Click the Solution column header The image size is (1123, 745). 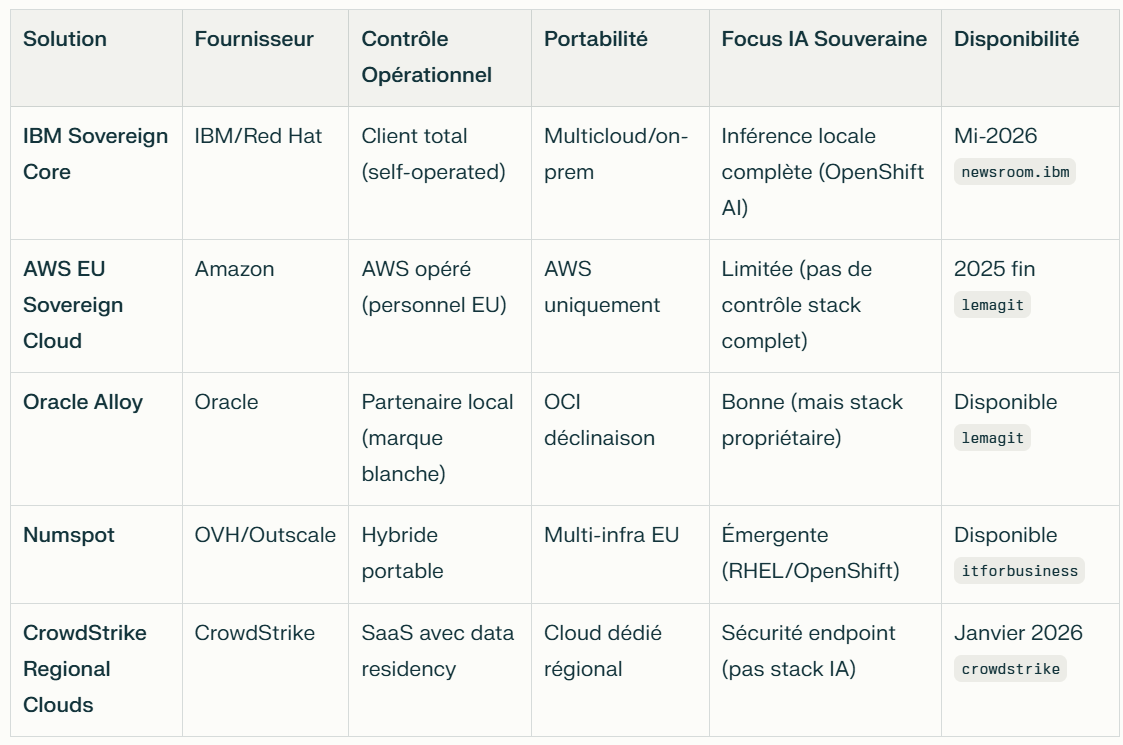point(65,39)
